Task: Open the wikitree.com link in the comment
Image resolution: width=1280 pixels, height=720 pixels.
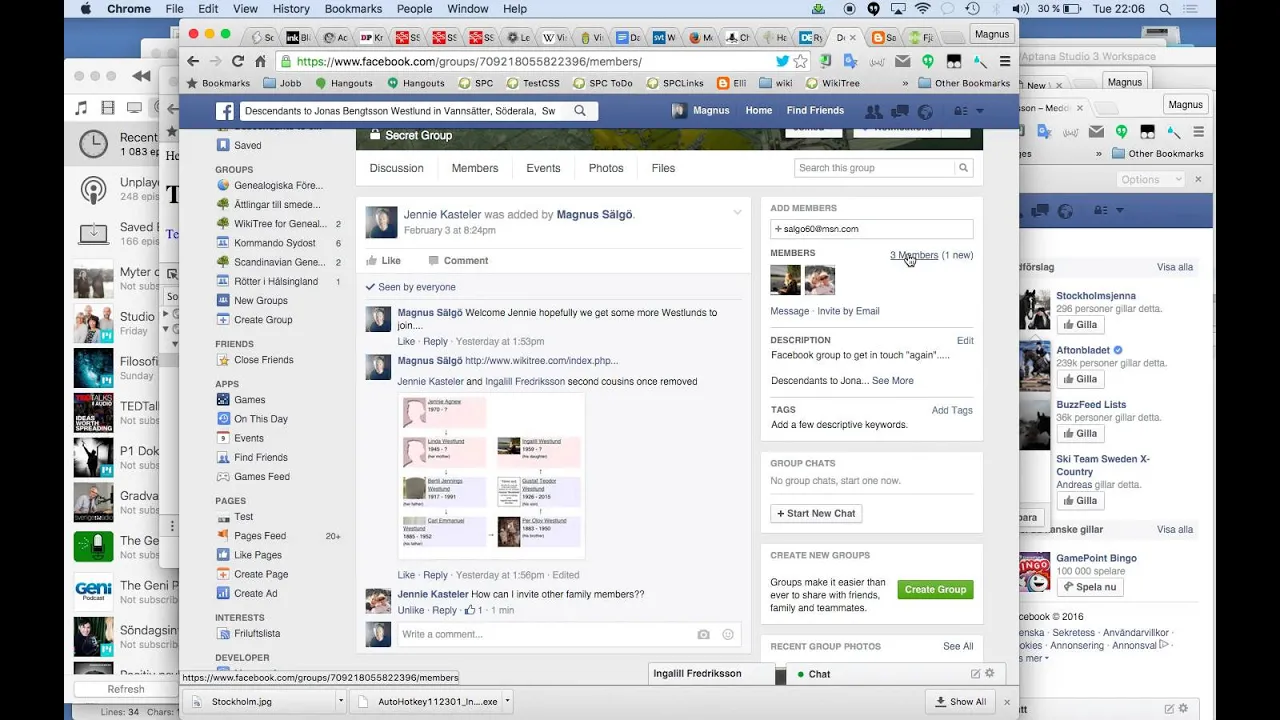Action: 541,361
